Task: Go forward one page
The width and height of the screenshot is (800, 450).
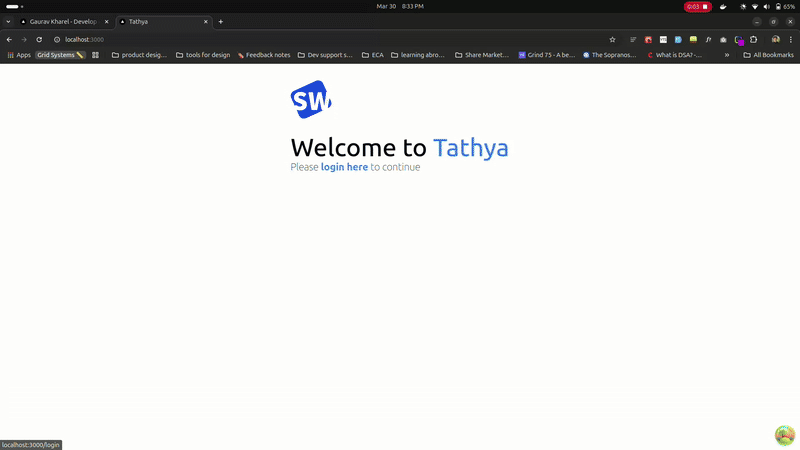Action: point(24,39)
